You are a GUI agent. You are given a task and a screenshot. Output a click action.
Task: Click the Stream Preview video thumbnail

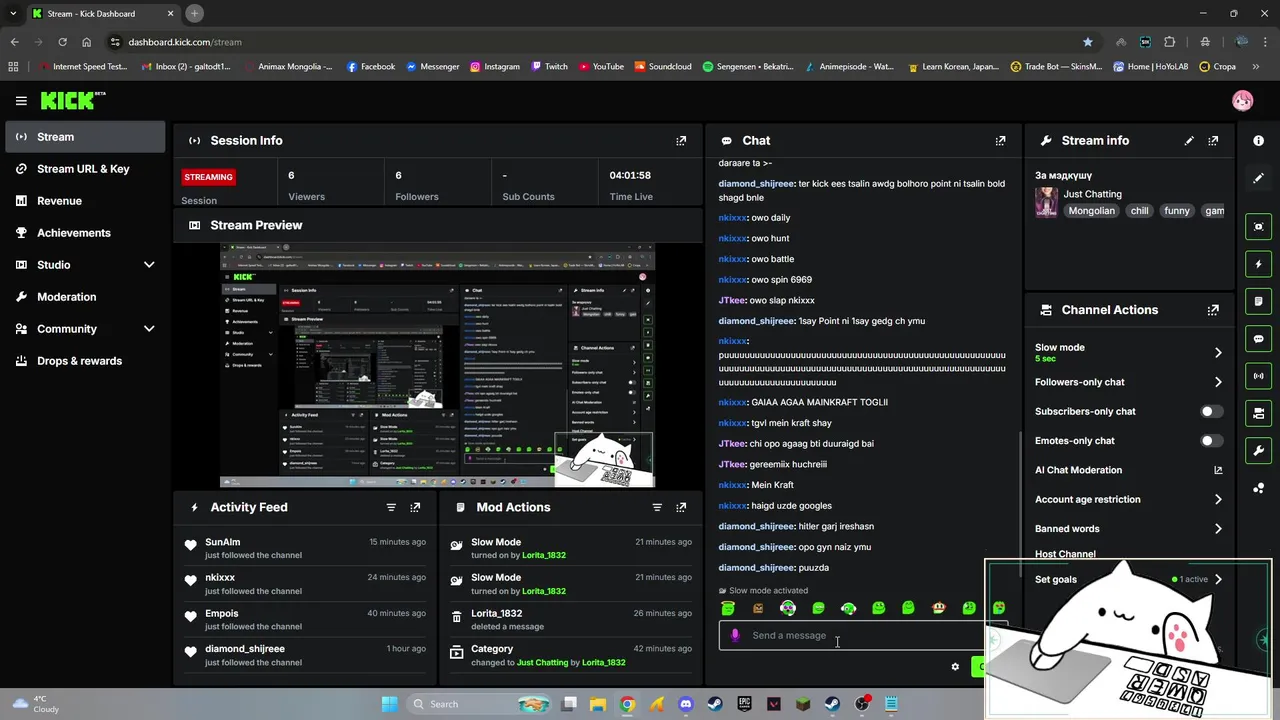point(437,365)
